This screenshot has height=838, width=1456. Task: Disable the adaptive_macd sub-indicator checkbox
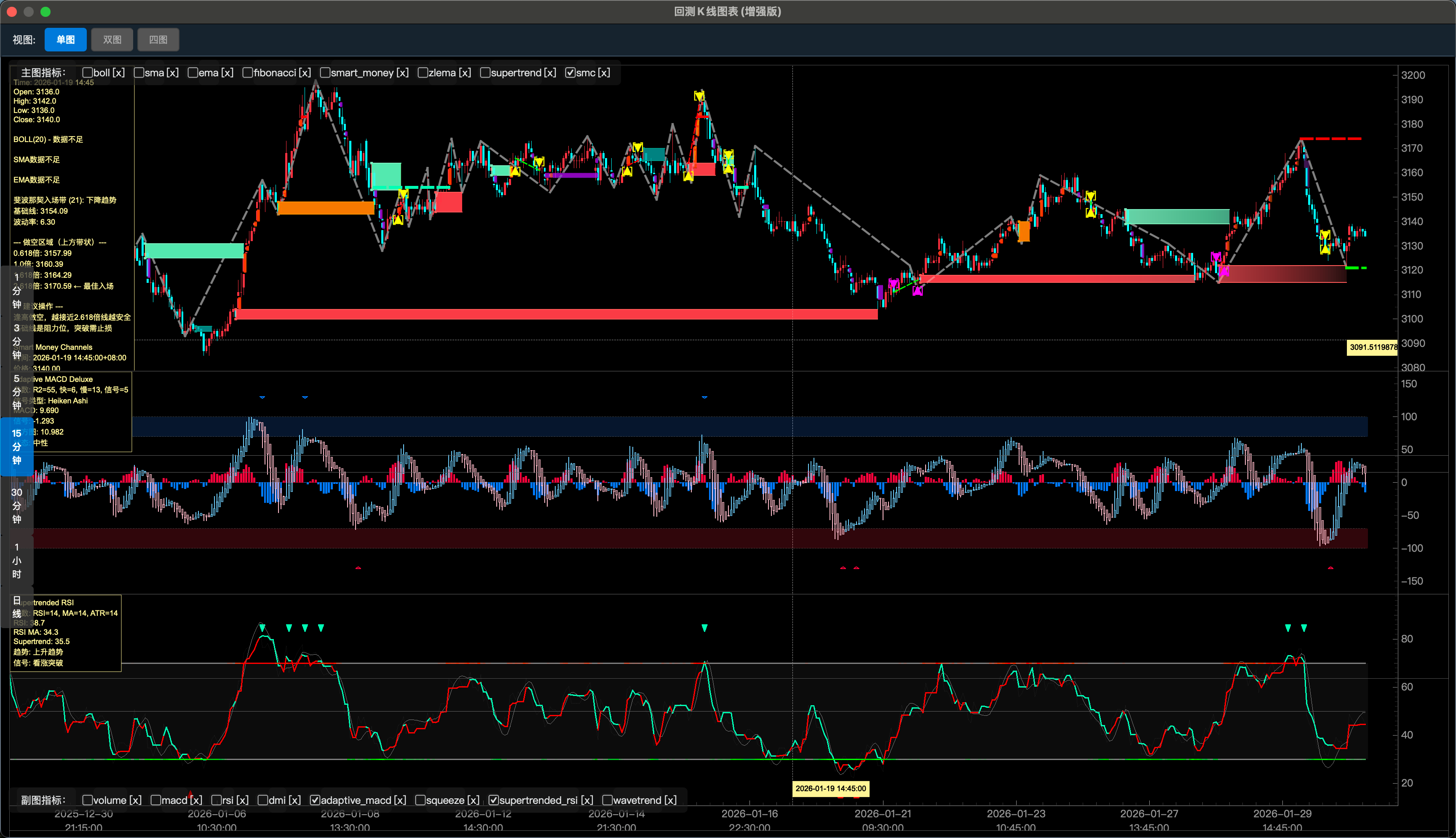point(315,800)
